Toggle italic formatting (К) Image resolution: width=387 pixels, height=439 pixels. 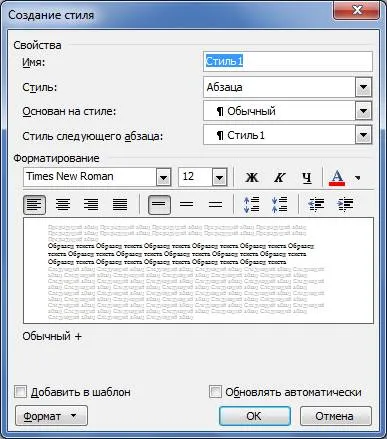pyautogui.click(x=279, y=177)
